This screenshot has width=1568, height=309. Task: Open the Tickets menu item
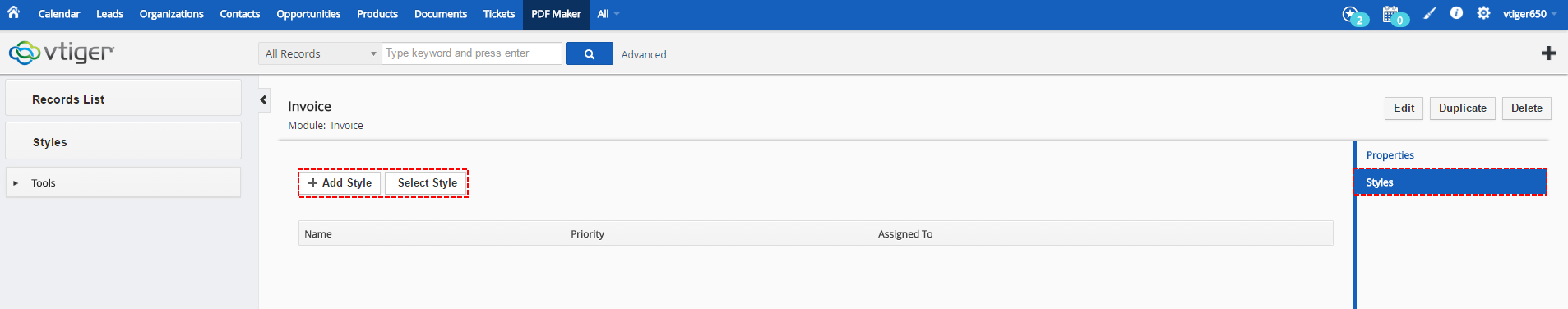499,14
